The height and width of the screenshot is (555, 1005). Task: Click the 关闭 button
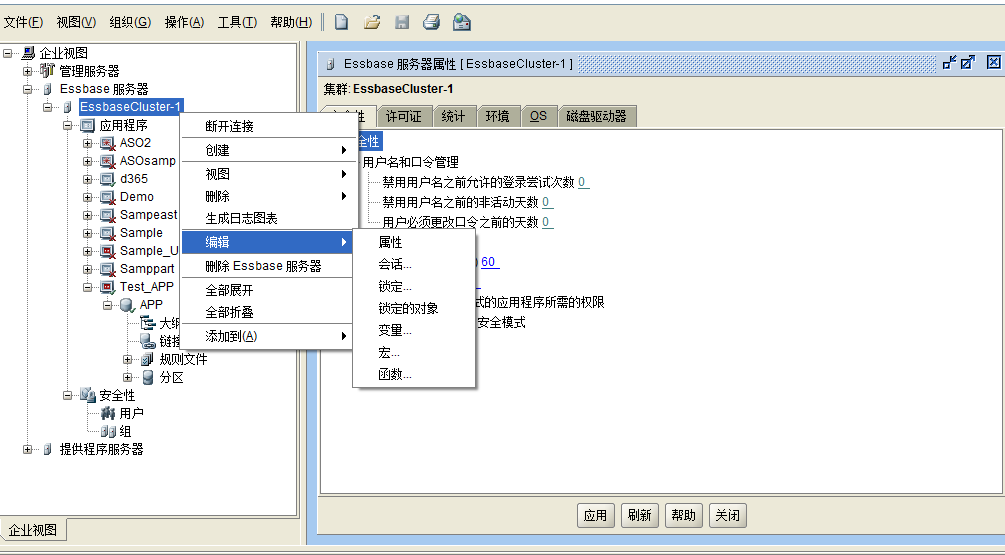727,515
